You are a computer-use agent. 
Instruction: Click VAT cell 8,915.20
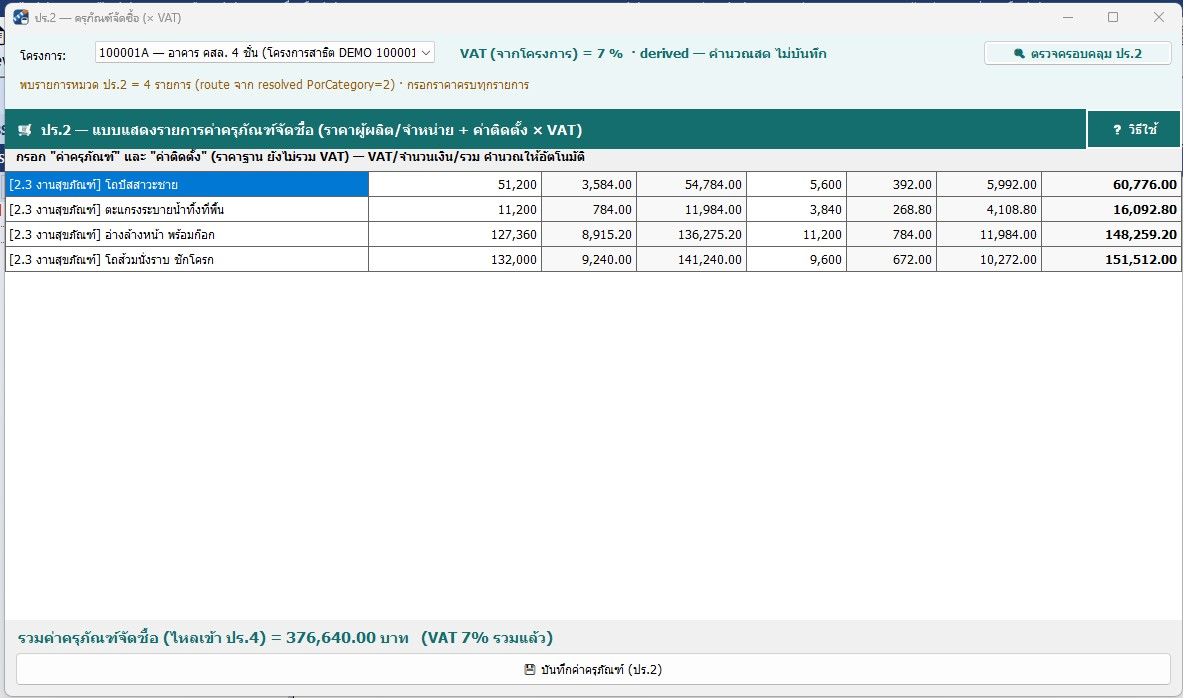[589, 234]
